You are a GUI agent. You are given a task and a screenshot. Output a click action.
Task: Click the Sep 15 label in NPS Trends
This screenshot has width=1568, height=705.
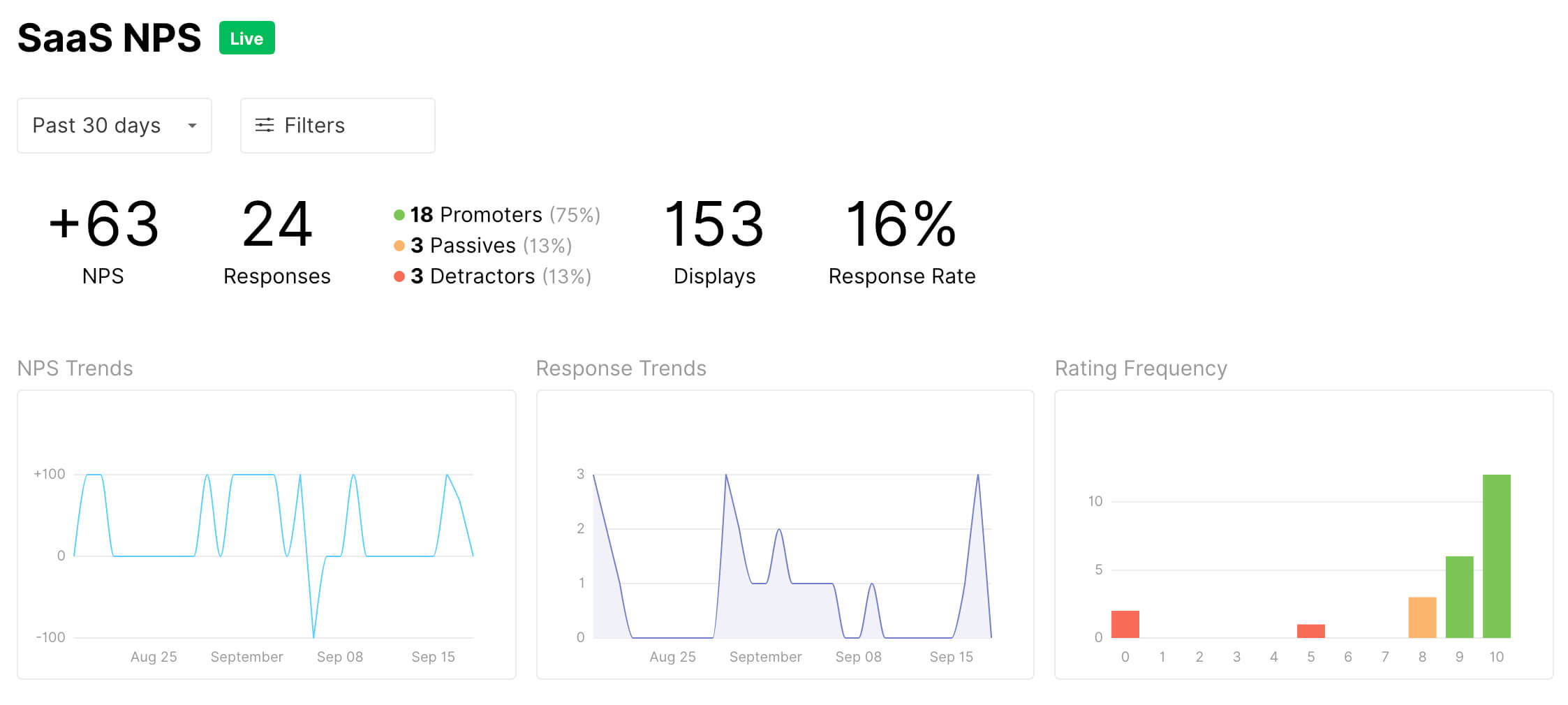coord(433,657)
